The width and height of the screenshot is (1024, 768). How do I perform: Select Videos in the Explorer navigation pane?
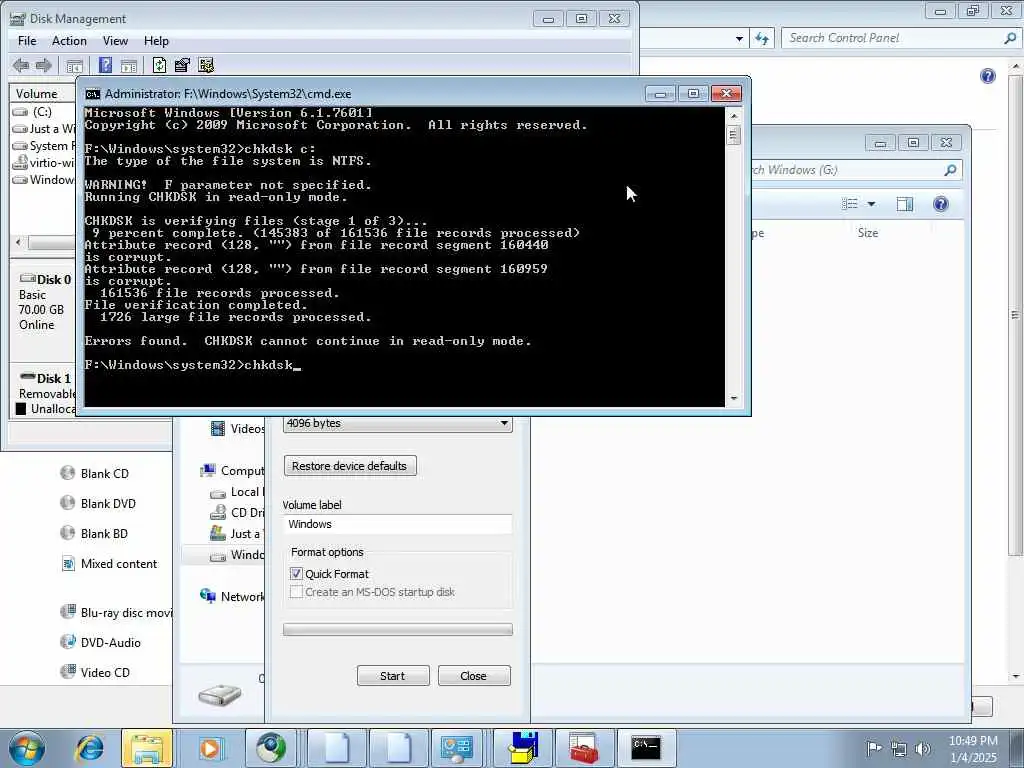238,428
